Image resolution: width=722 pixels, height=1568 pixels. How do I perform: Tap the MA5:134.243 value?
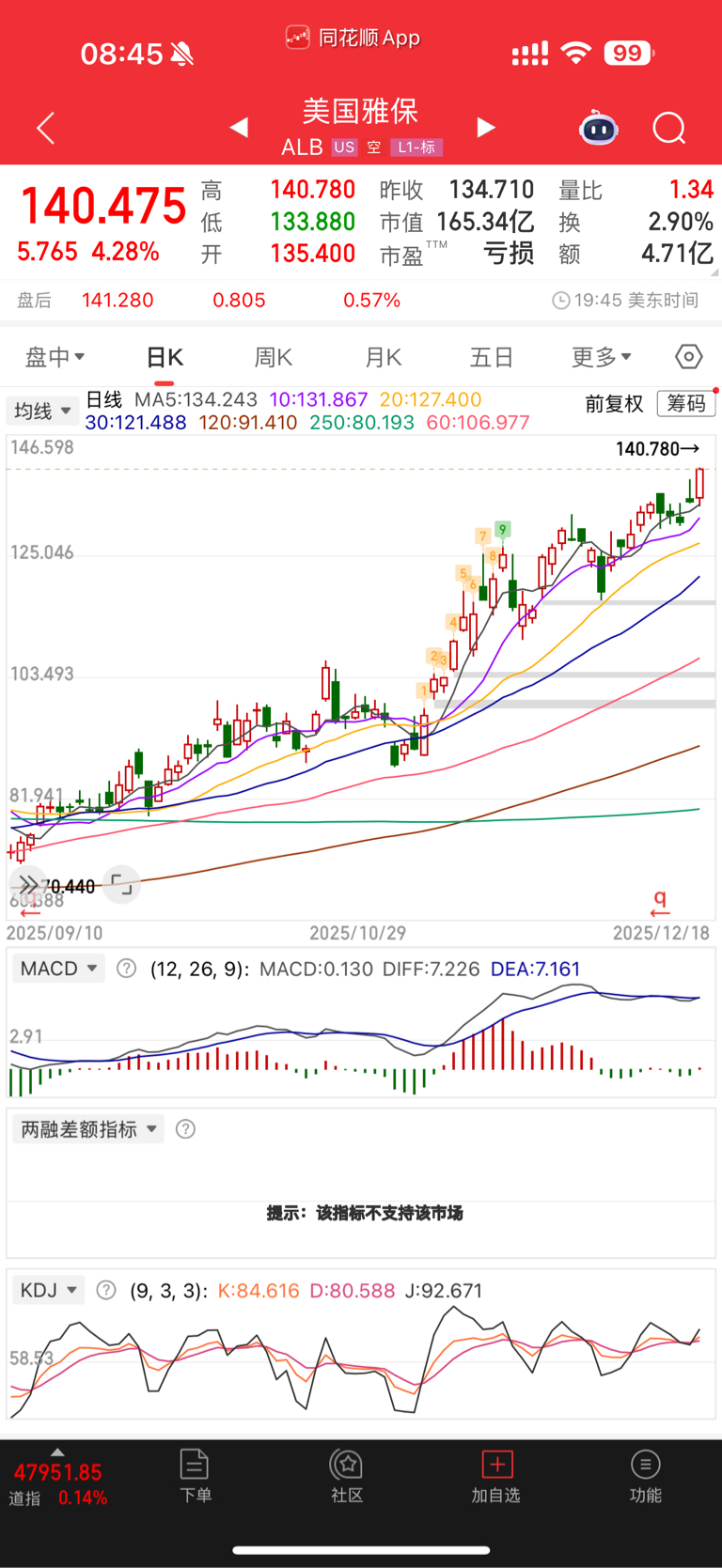[196, 399]
